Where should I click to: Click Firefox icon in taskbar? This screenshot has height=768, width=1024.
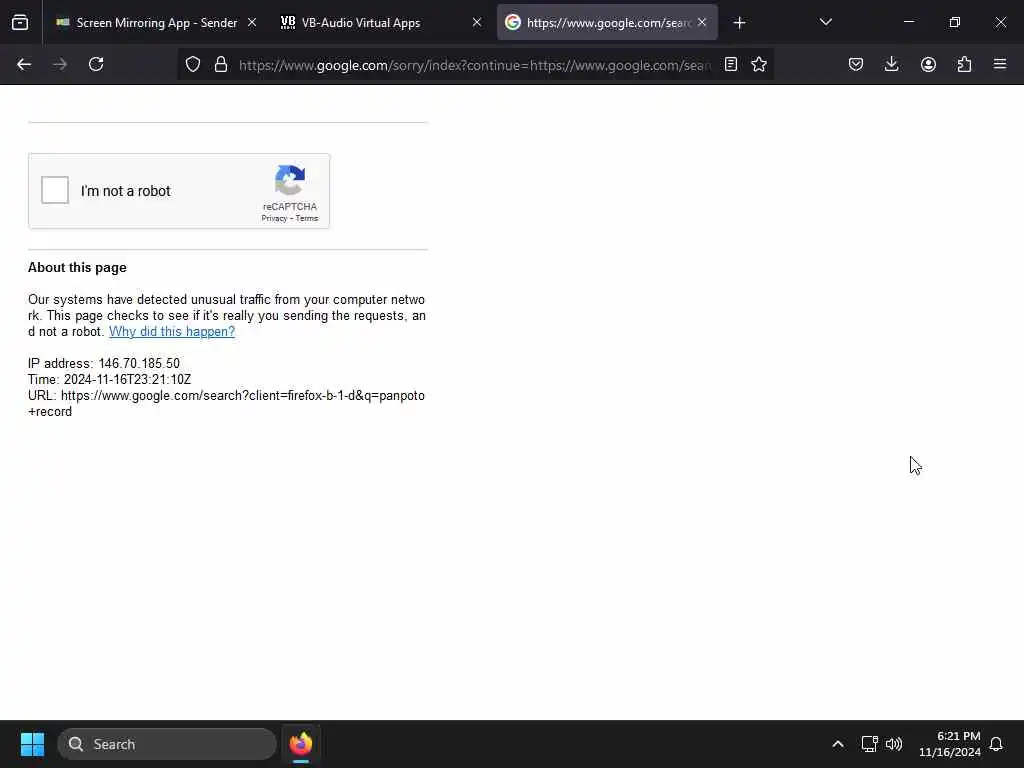tap(300, 744)
